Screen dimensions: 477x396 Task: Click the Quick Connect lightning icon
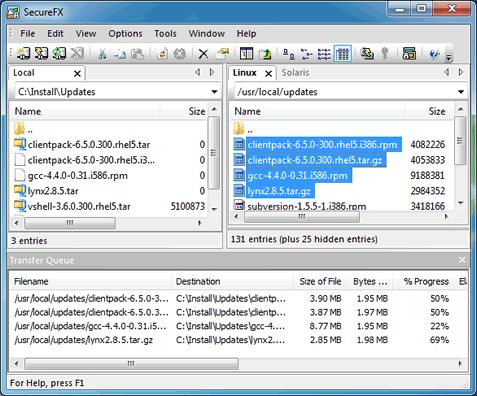(41, 54)
